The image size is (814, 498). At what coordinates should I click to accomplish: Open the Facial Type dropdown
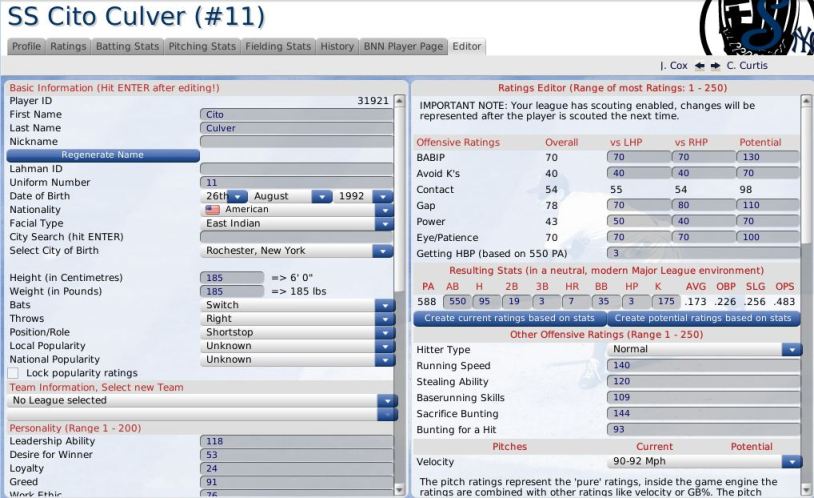(297, 223)
